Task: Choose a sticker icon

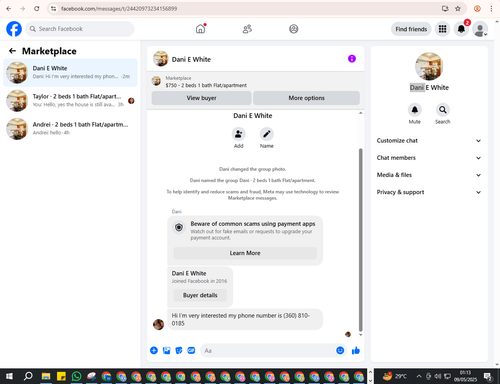Action: [179, 350]
